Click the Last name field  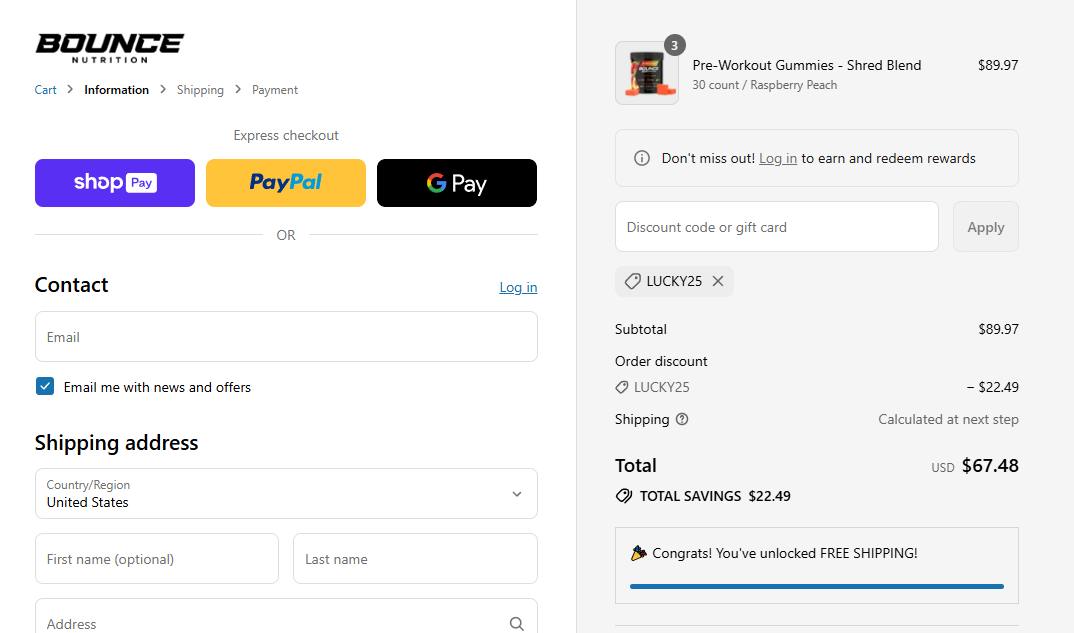point(415,559)
